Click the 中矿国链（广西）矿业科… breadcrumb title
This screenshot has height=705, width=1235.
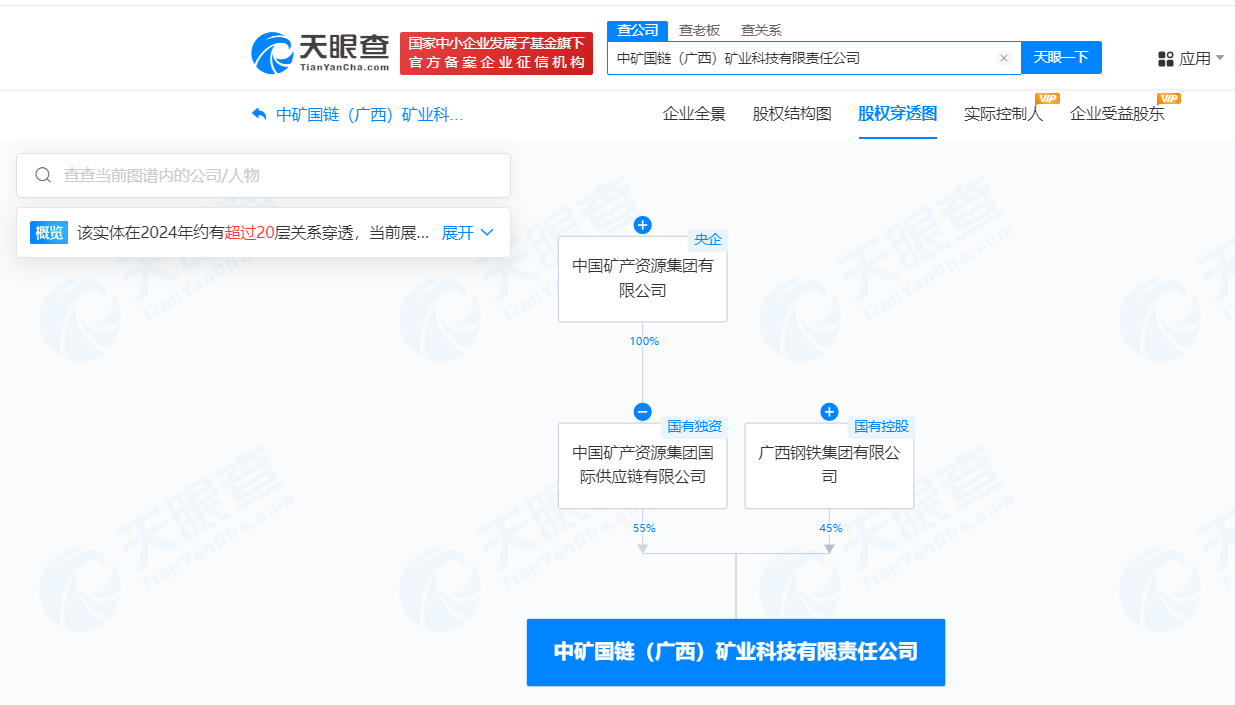[369, 114]
